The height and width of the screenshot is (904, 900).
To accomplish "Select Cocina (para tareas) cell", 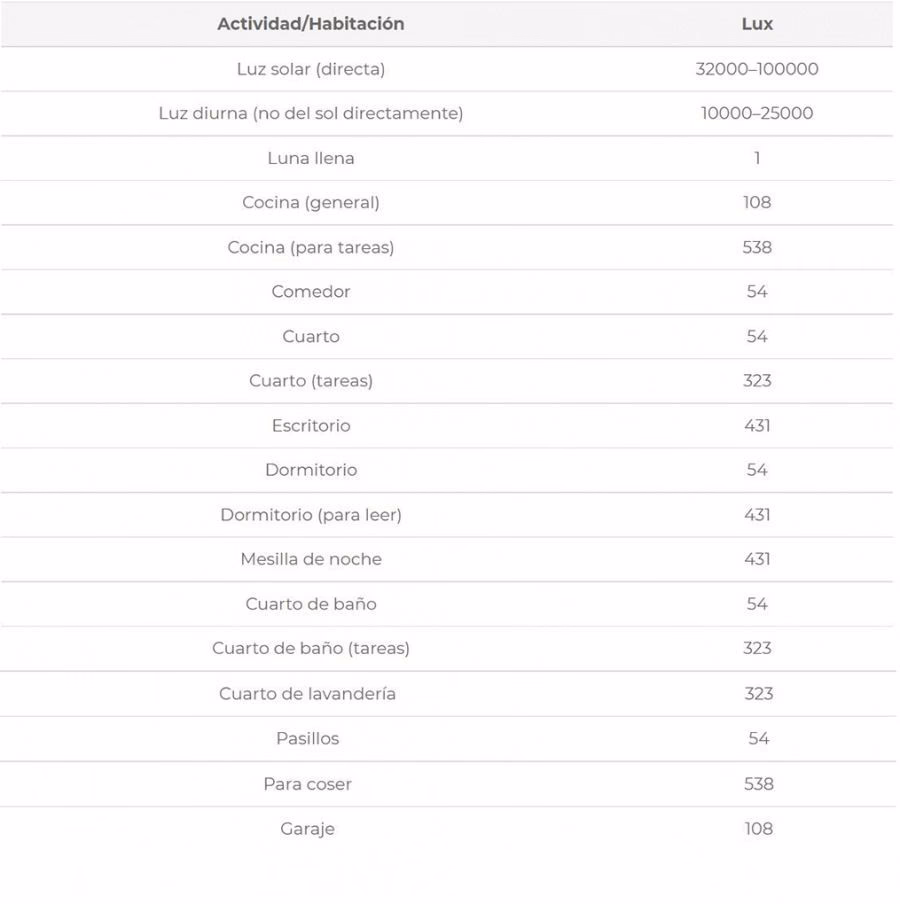I will tap(311, 247).
